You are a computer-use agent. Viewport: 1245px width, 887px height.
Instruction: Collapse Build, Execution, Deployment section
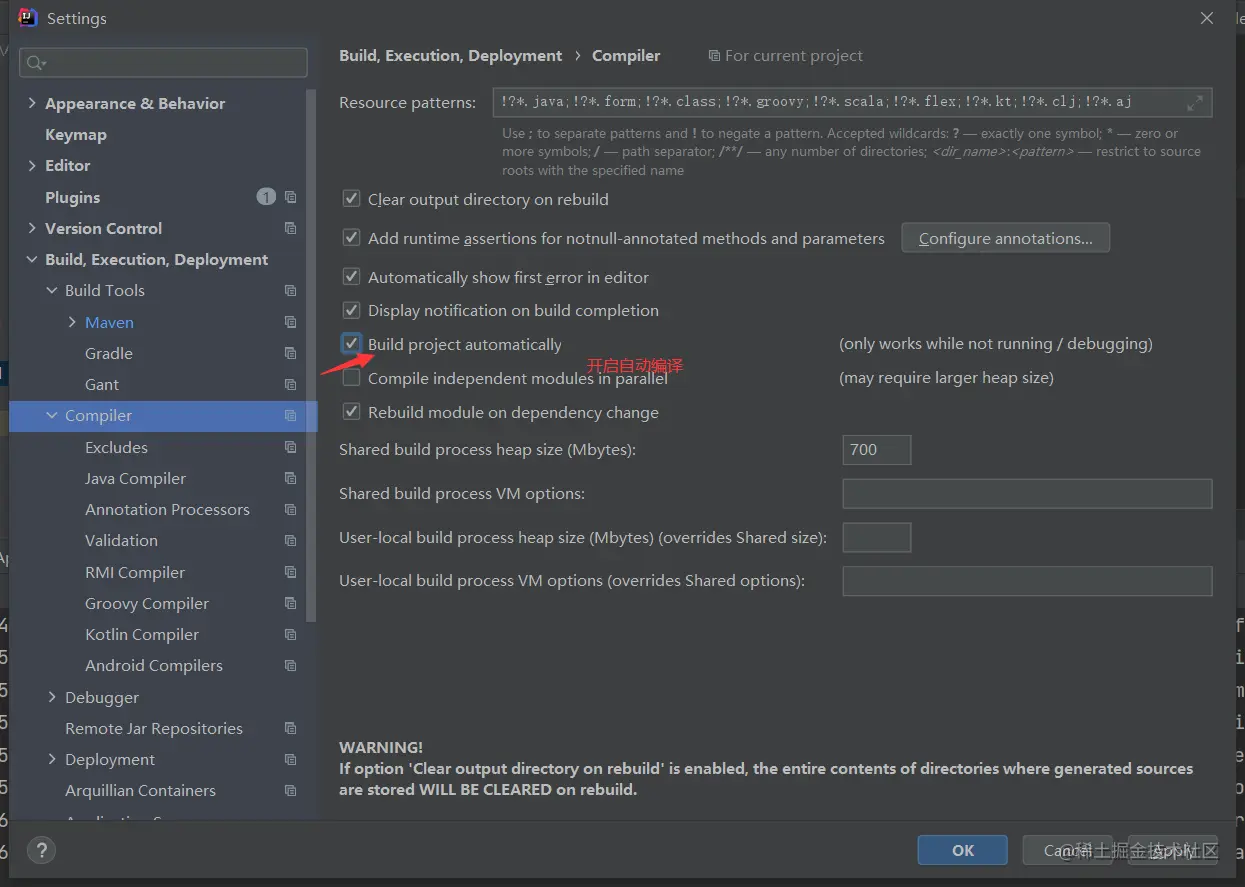(x=32, y=259)
